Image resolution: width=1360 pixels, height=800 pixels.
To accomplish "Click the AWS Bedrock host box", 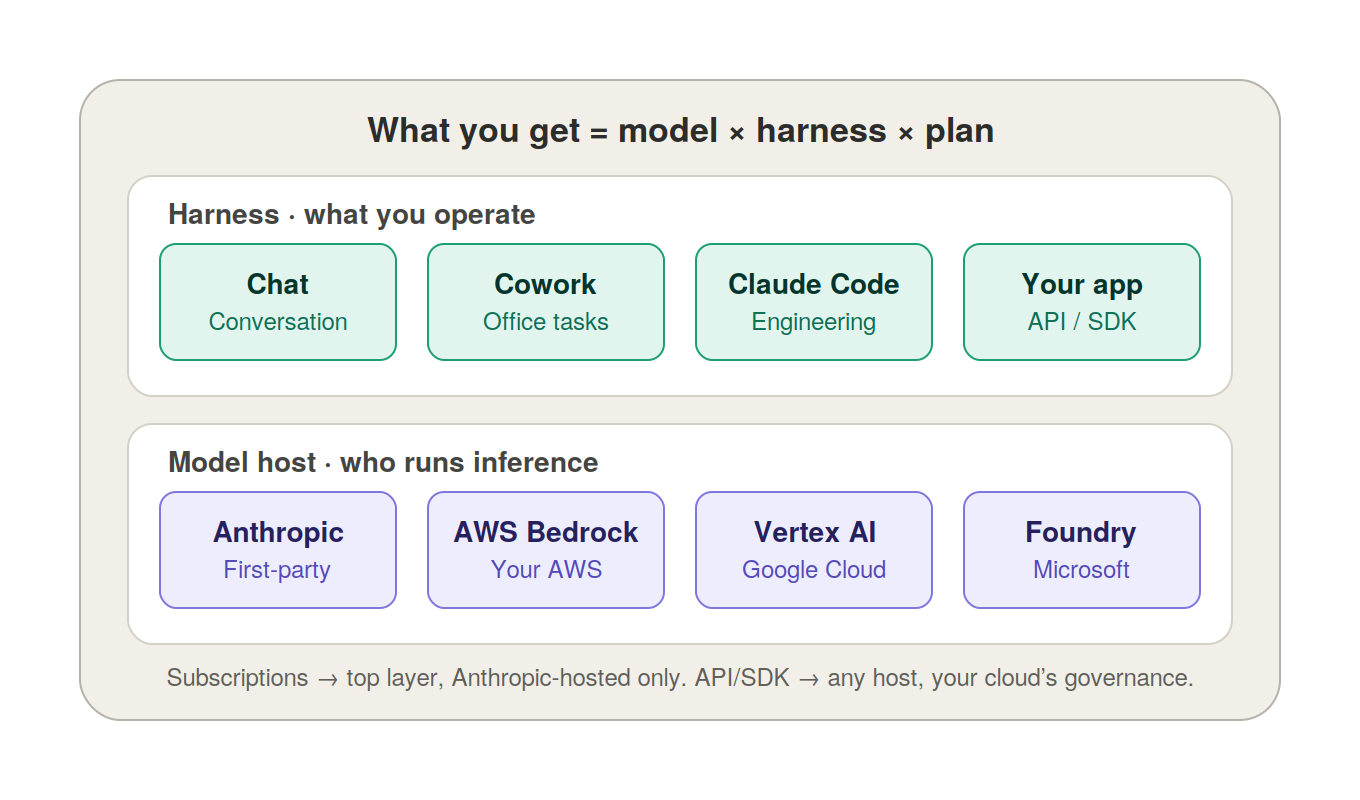I will [x=546, y=550].
